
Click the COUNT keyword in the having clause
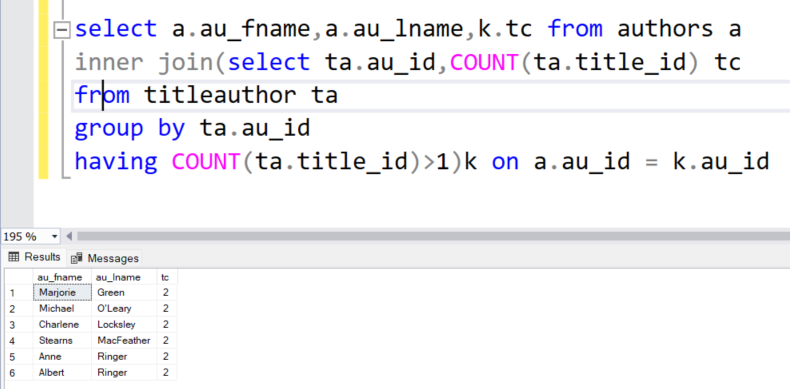click(206, 162)
